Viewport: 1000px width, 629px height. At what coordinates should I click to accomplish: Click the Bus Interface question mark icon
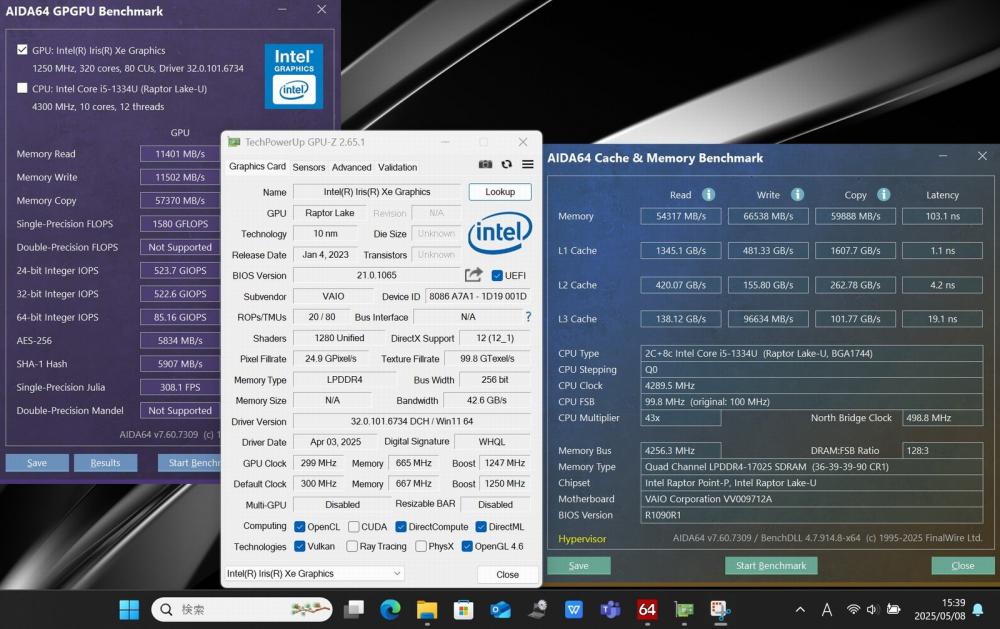528,316
